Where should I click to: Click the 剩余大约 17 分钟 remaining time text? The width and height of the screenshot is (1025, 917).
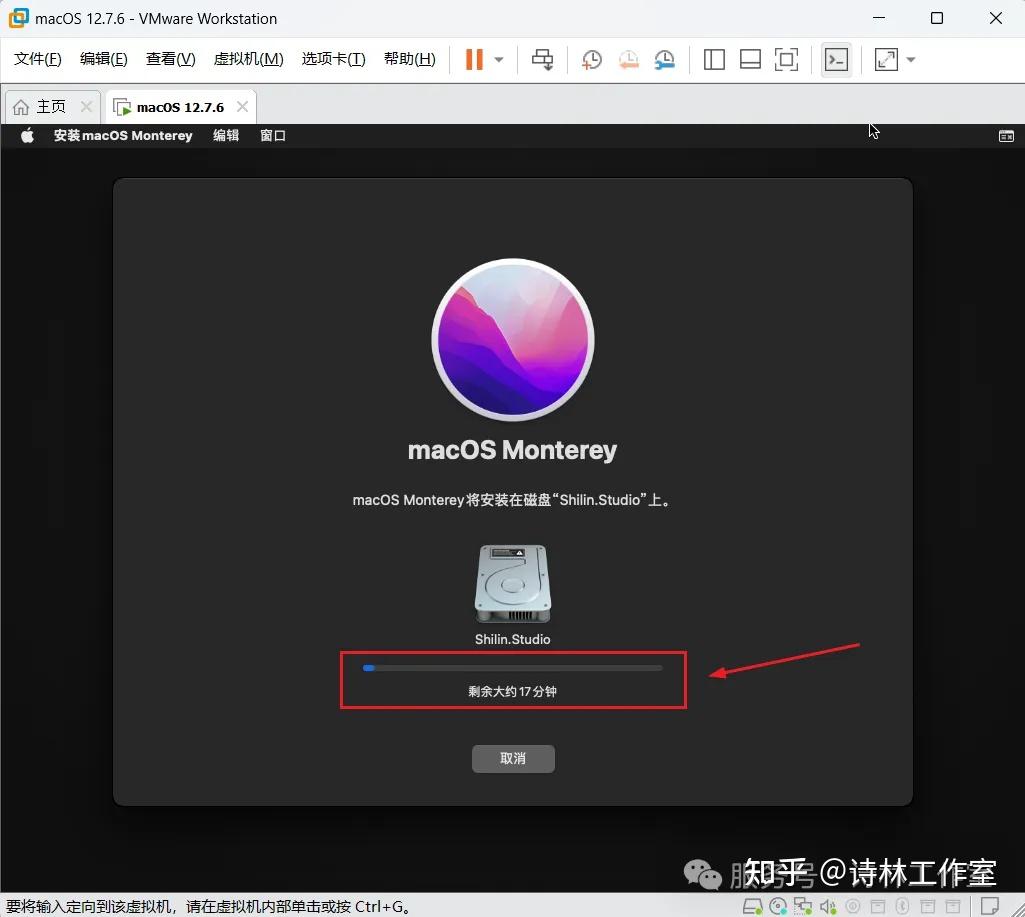[512, 692]
